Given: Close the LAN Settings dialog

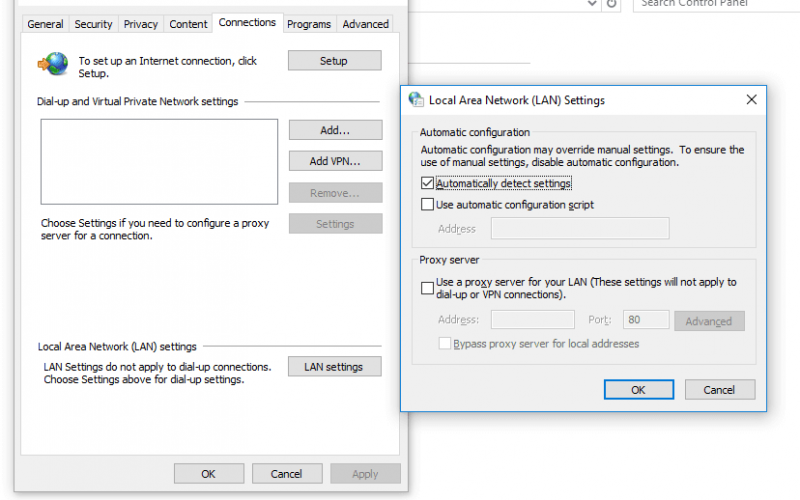Looking at the screenshot, I should [752, 99].
